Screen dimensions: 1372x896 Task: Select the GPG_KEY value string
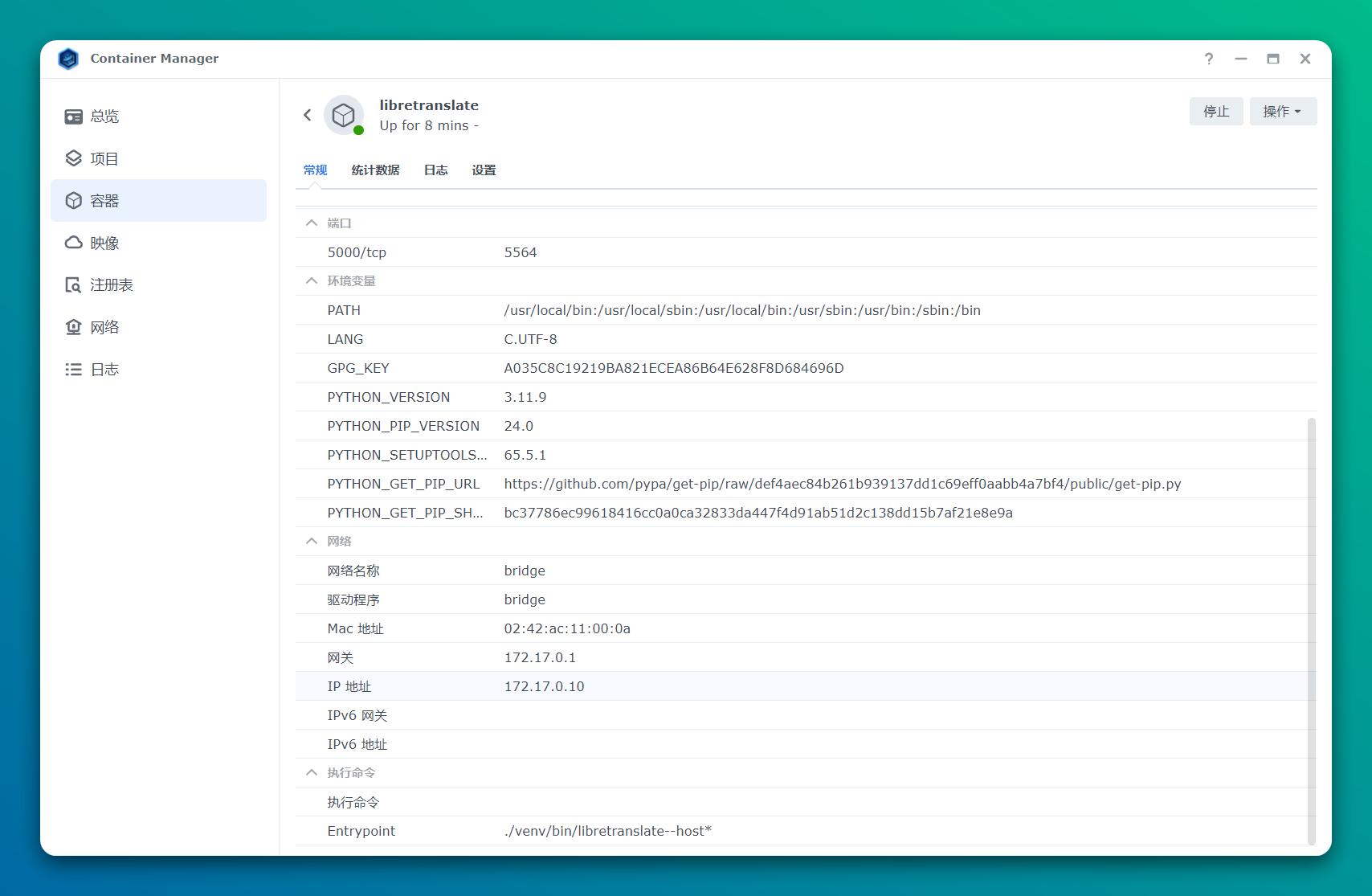click(x=674, y=368)
